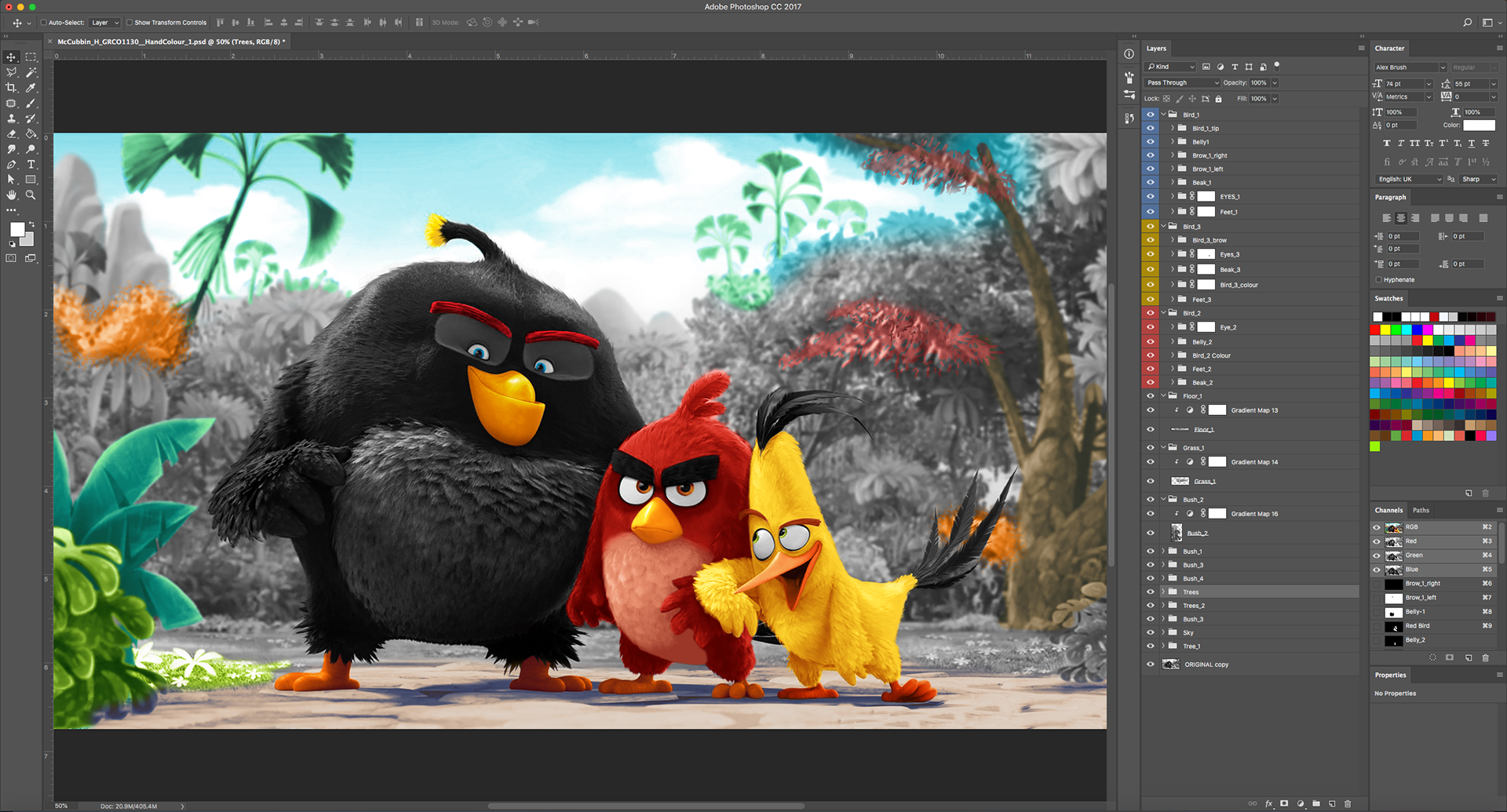Viewport: 1507px width, 812px height.
Task: Apply Underline style in Character panel
Action: (x=1472, y=143)
